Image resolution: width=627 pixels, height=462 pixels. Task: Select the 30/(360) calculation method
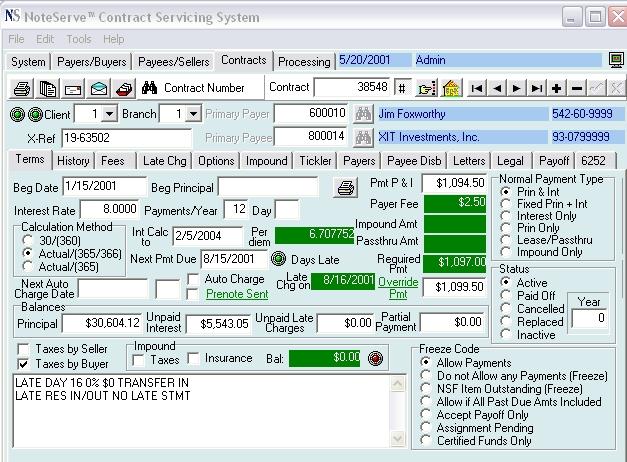click(x=28, y=240)
